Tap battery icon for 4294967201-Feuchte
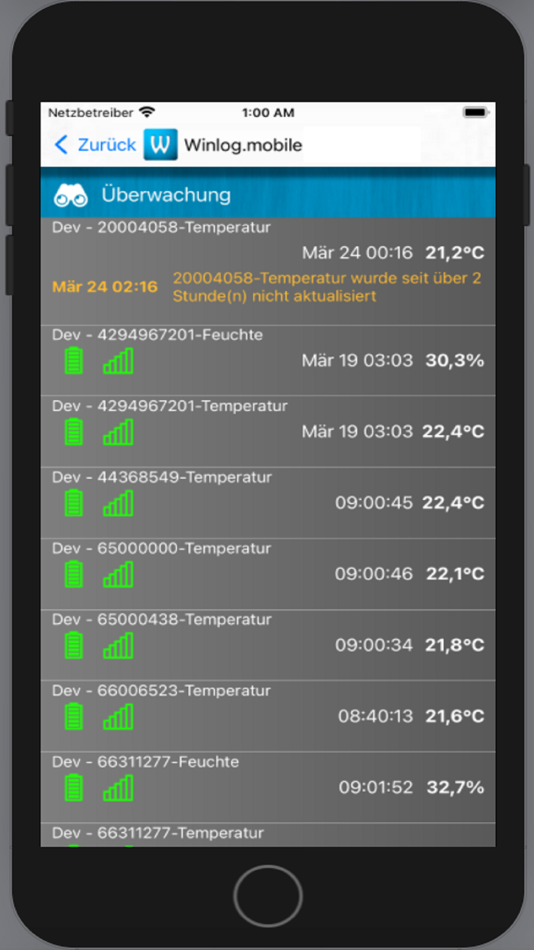 coord(74,360)
